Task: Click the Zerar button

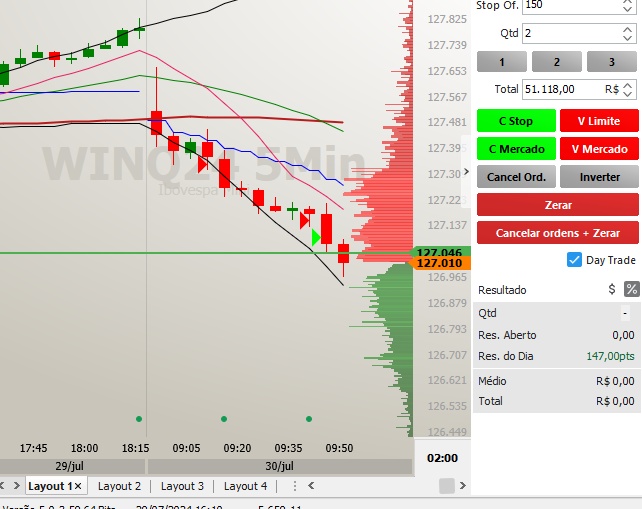Action: [558, 205]
